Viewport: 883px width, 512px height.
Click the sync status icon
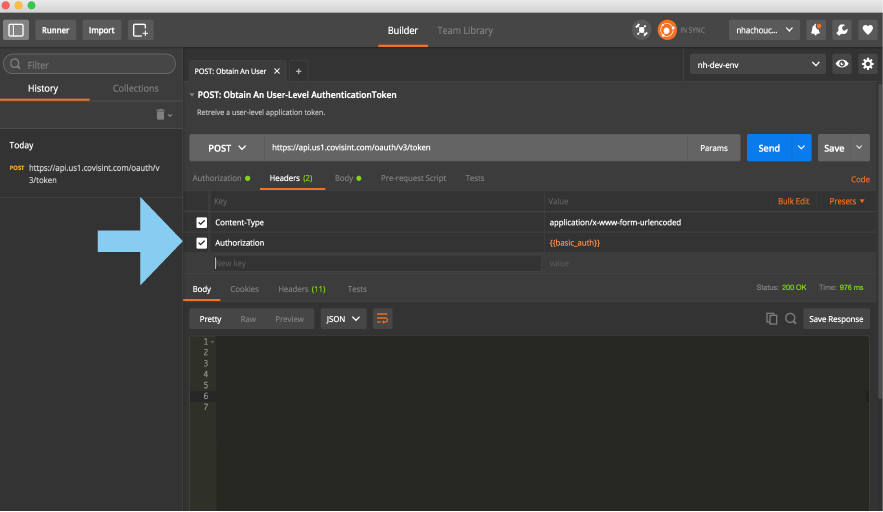click(666, 30)
